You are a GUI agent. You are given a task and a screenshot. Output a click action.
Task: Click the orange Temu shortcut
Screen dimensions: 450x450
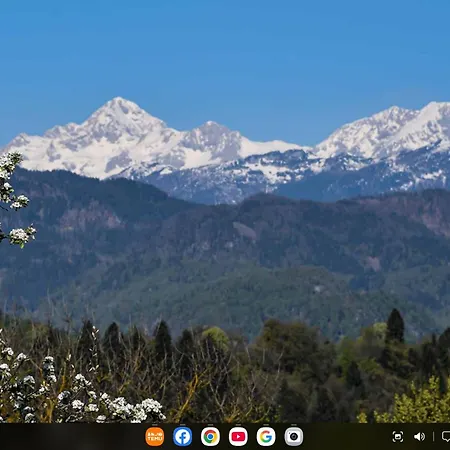click(155, 436)
